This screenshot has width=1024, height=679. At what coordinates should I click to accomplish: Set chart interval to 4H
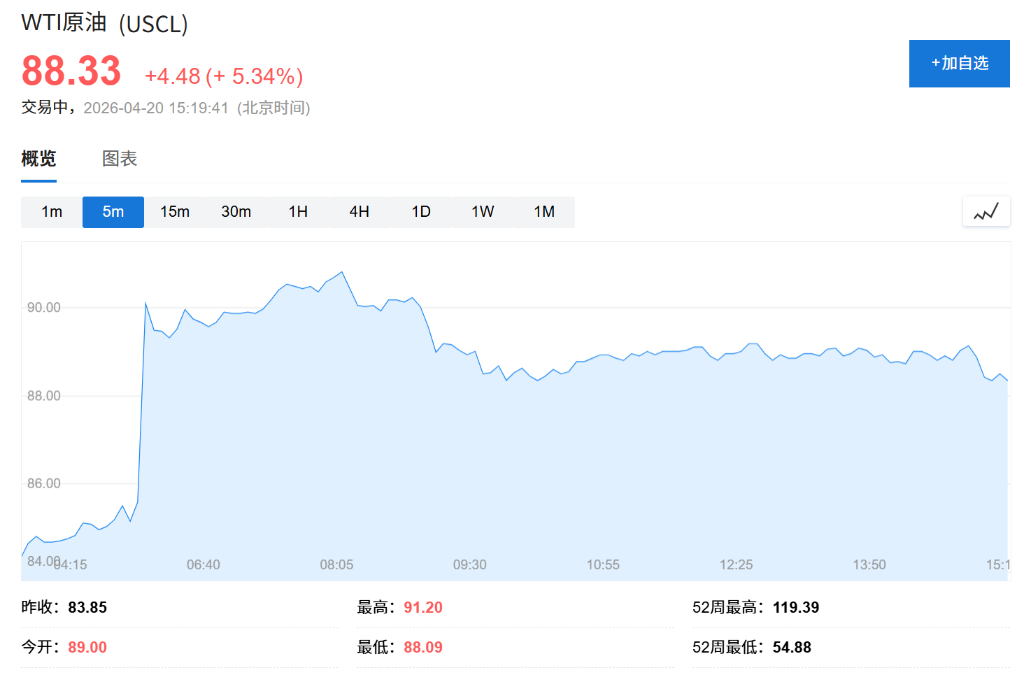(359, 212)
